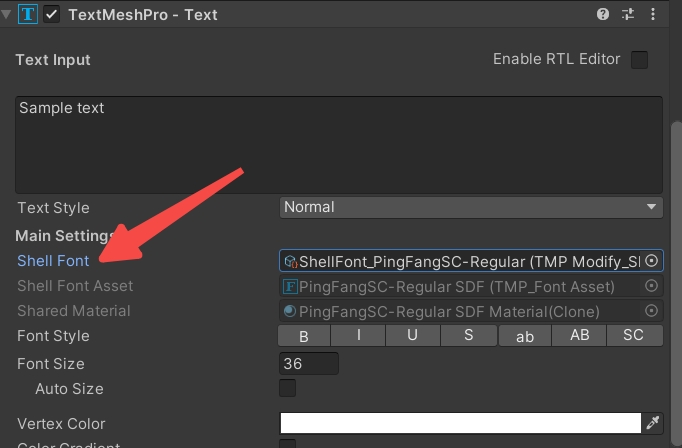Open the Vertex Color white swatch
Image resolution: width=682 pixels, height=448 pixels.
460,423
